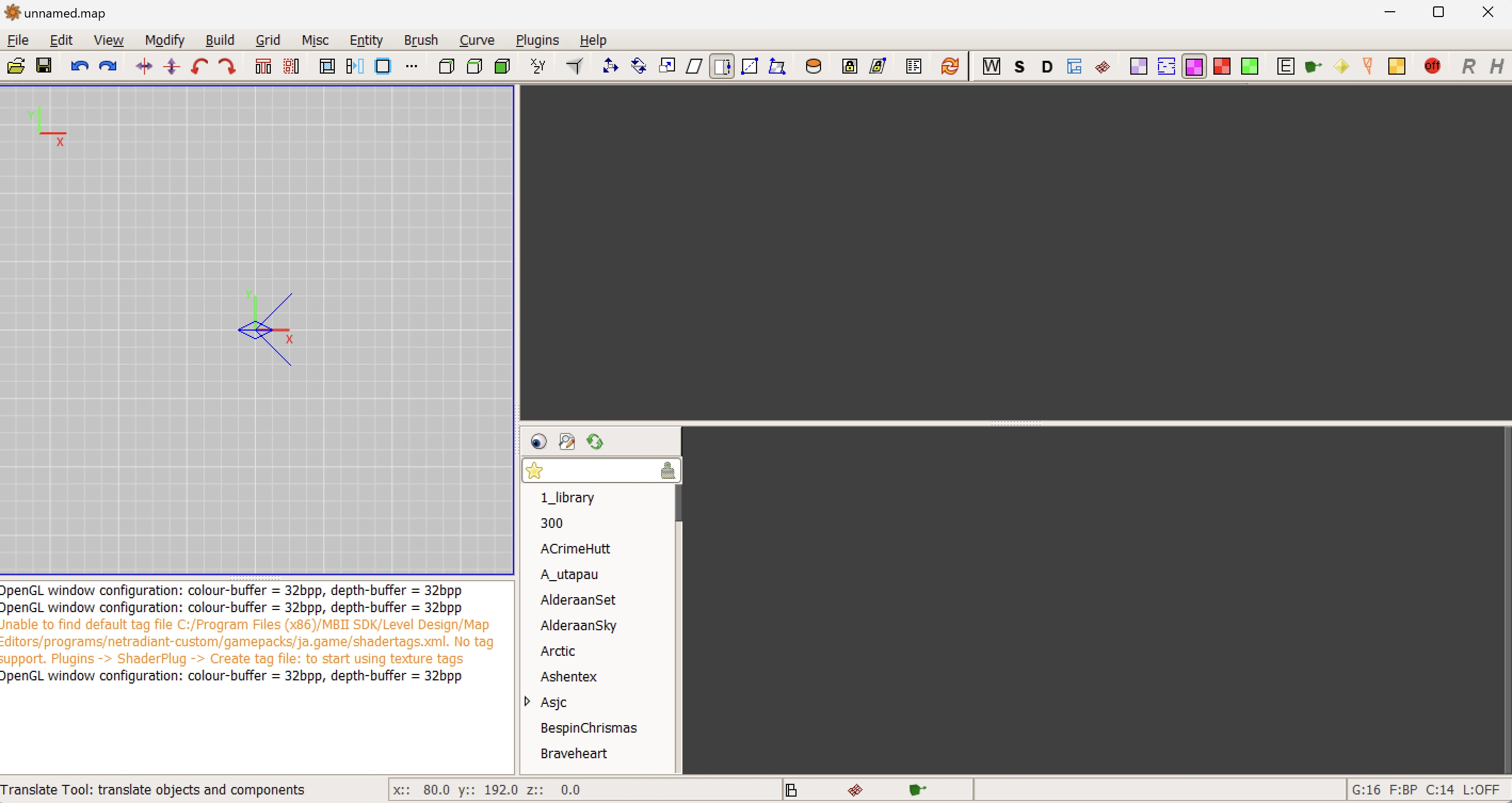
Task: Click the orange refresh models icon
Action: (x=950, y=66)
